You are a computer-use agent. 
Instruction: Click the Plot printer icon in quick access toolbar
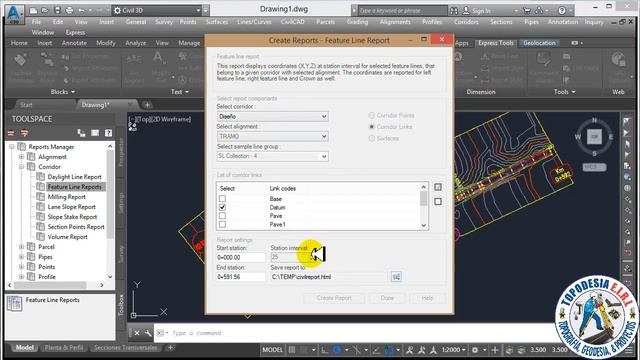(x=69, y=10)
